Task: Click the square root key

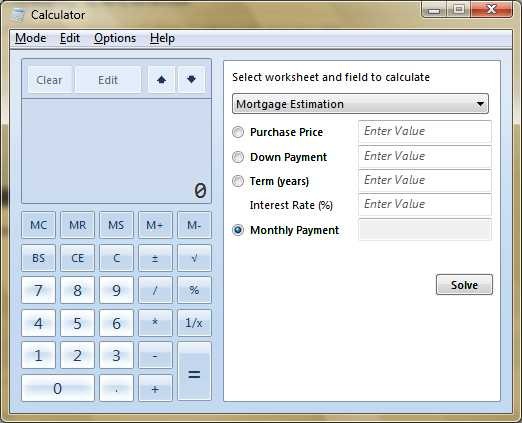Action: (194, 258)
